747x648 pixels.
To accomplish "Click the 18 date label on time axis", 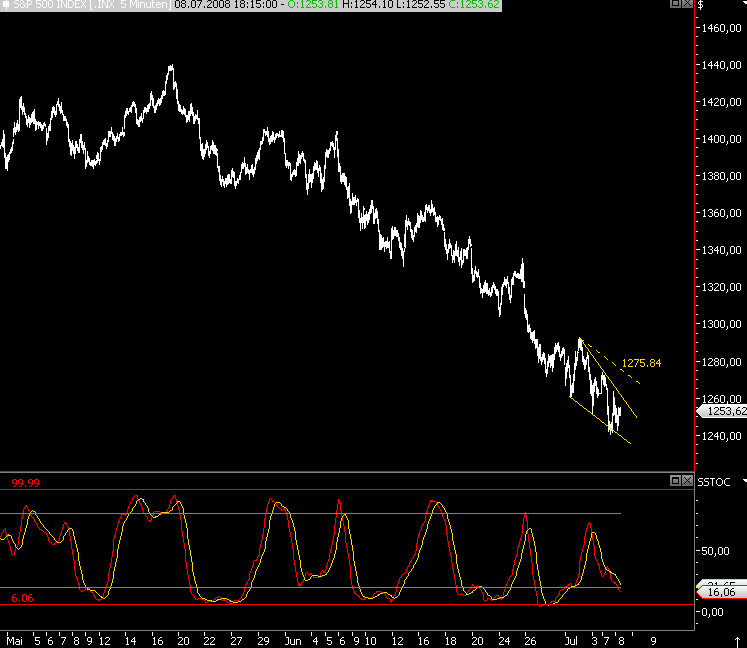I will coord(450,641).
